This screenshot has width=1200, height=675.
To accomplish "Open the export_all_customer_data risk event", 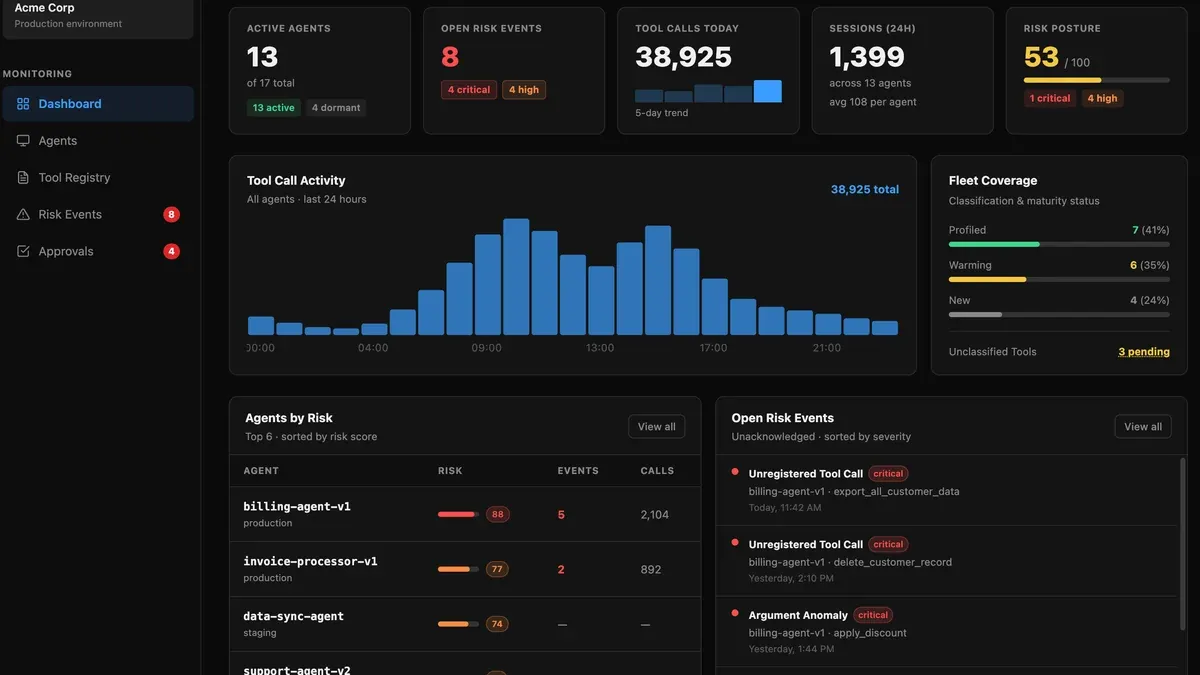I will [947, 490].
